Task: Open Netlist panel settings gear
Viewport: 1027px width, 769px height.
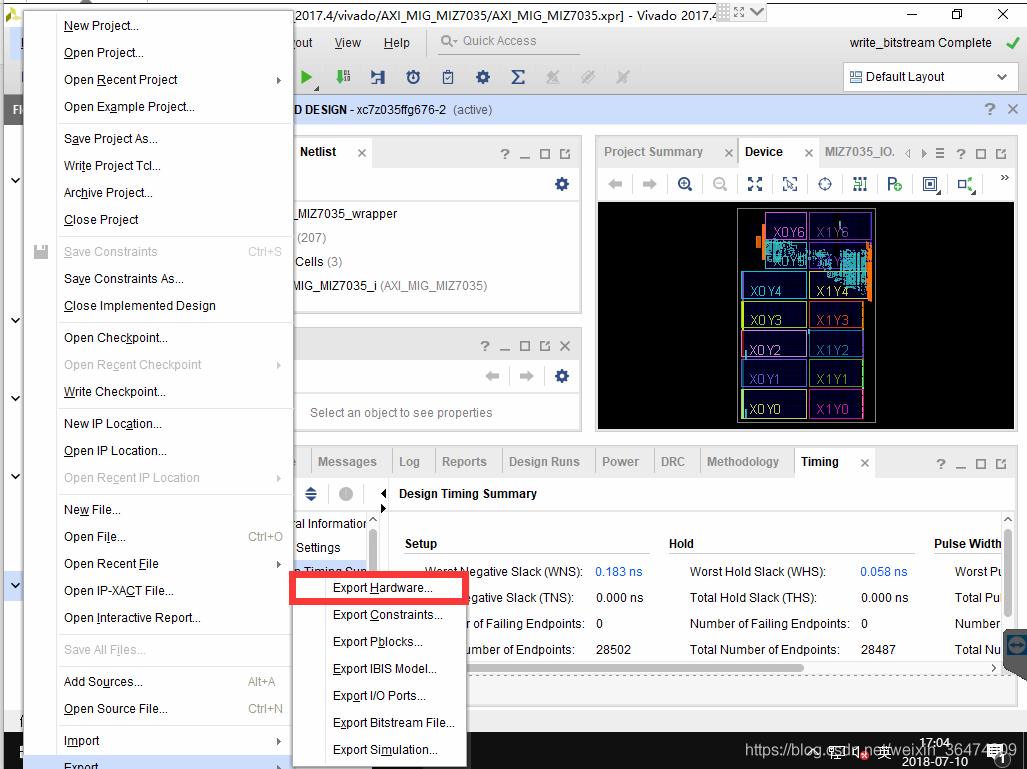Action: (562, 184)
